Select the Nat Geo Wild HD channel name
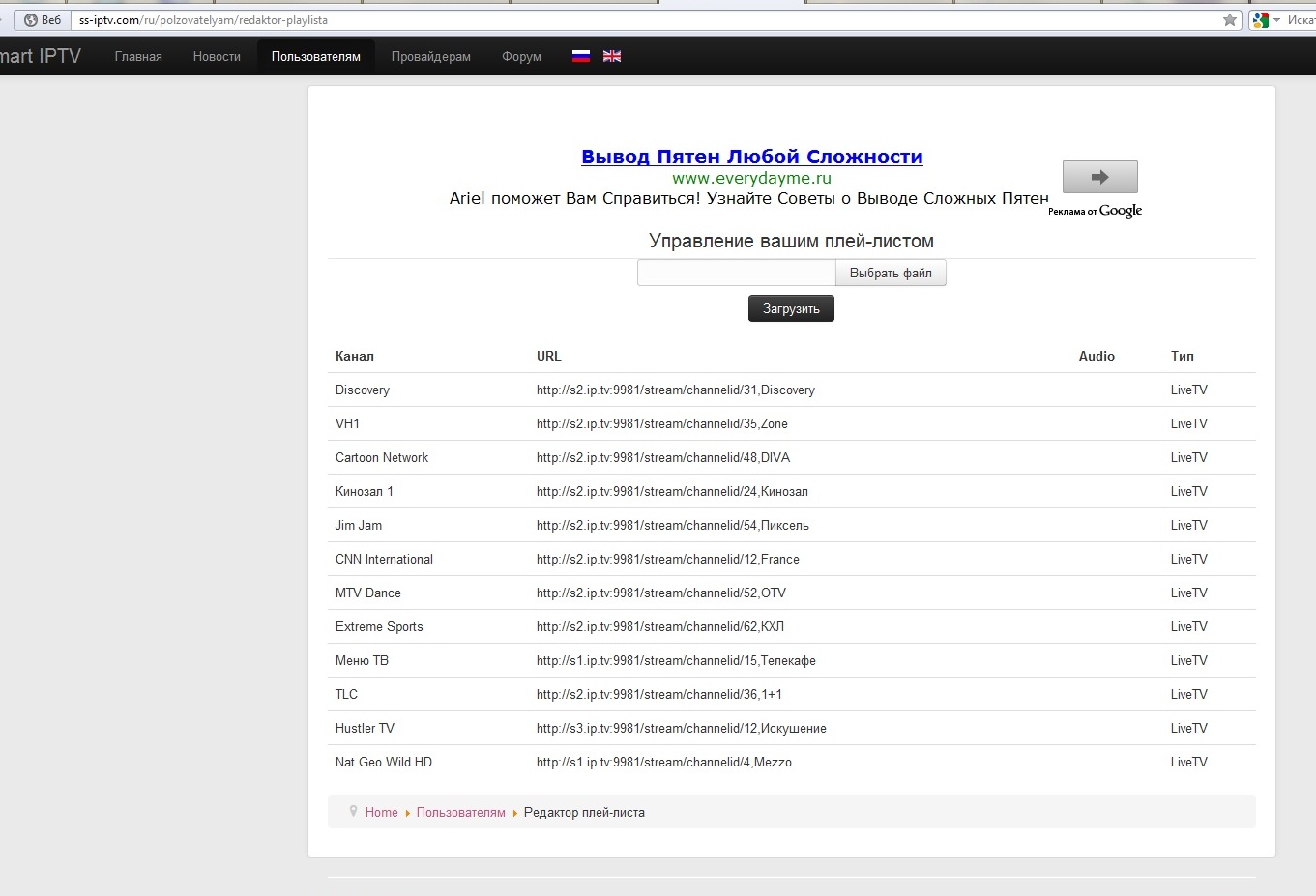This screenshot has height=896, width=1316. [384, 762]
